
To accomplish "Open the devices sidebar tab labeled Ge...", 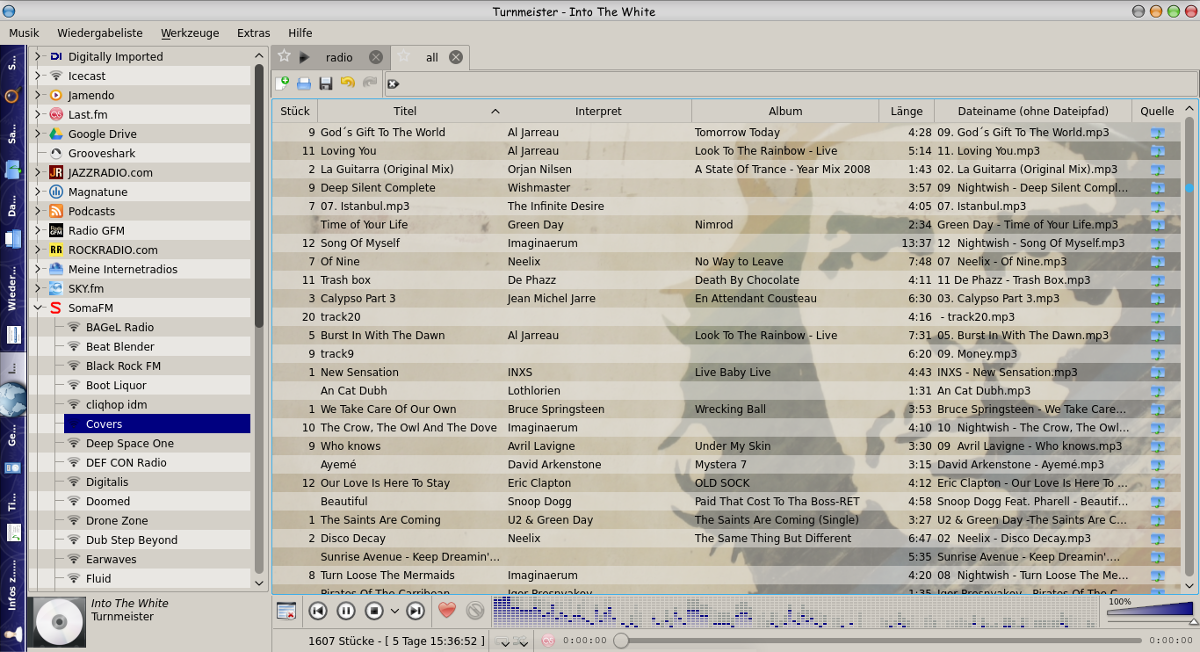I will point(12,450).
